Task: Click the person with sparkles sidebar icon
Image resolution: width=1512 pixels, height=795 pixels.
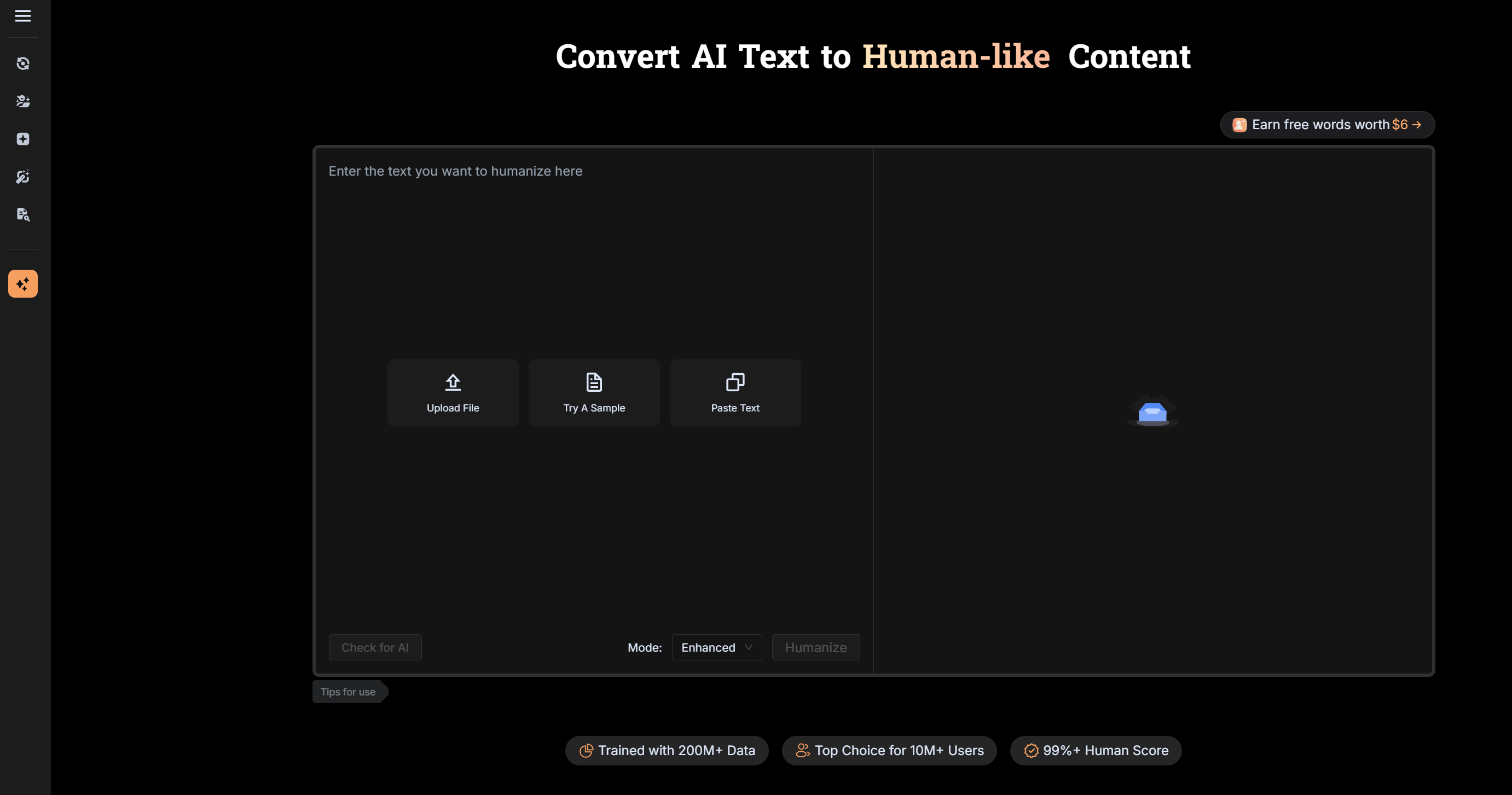Action: tap(23, 101)
